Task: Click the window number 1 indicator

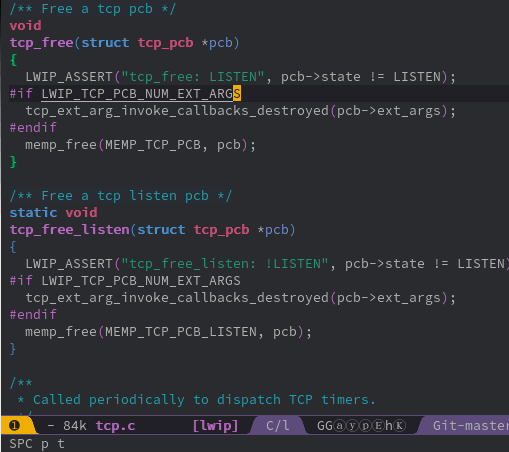Action: pyautogui.click(x=14, y=426)
